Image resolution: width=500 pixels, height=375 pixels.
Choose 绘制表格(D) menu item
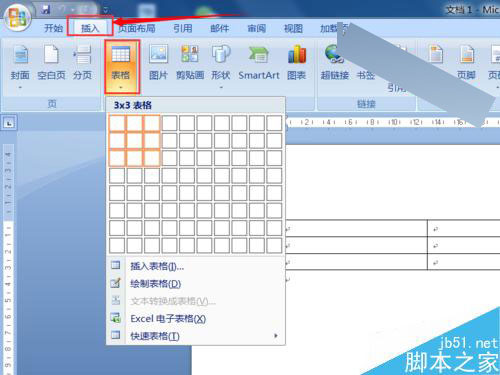(x=196, y=284)
